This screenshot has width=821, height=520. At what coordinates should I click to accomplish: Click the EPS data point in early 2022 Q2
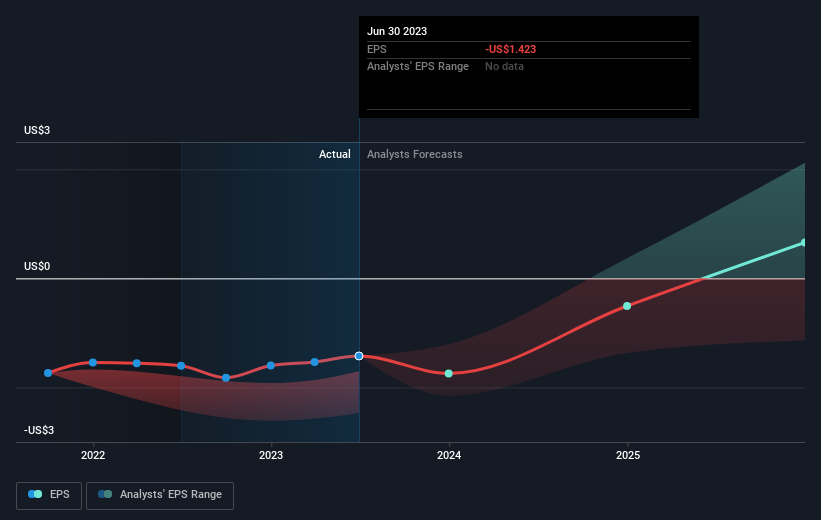coord(137,363)
